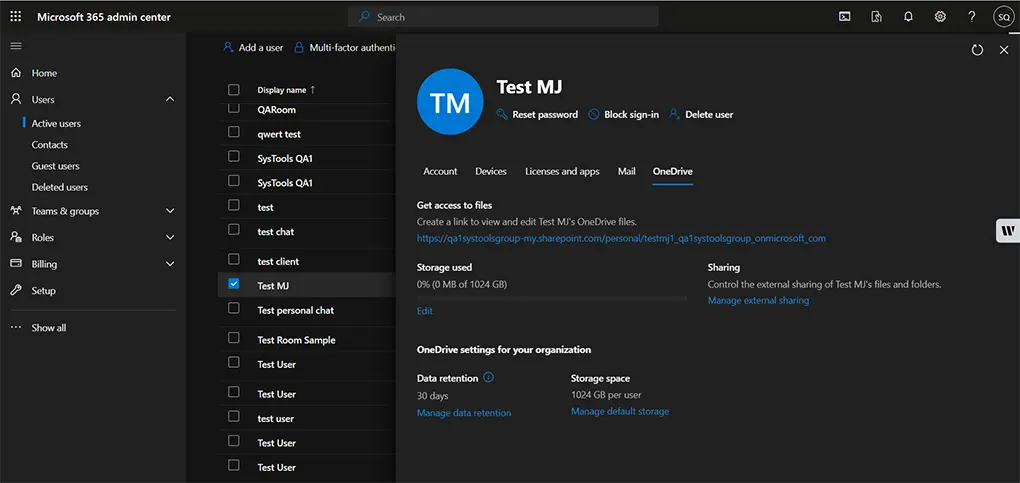Open the OneDrive sharepoint URL link

pyautogui.click(x=621, y=238)
